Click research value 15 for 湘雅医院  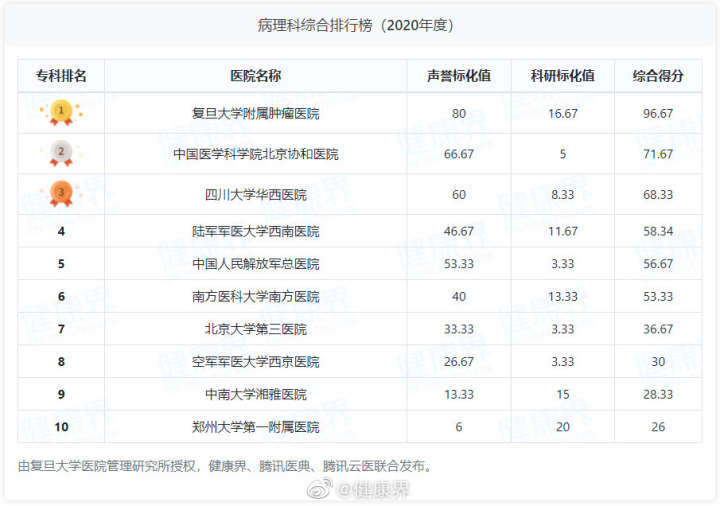(562, 394)
